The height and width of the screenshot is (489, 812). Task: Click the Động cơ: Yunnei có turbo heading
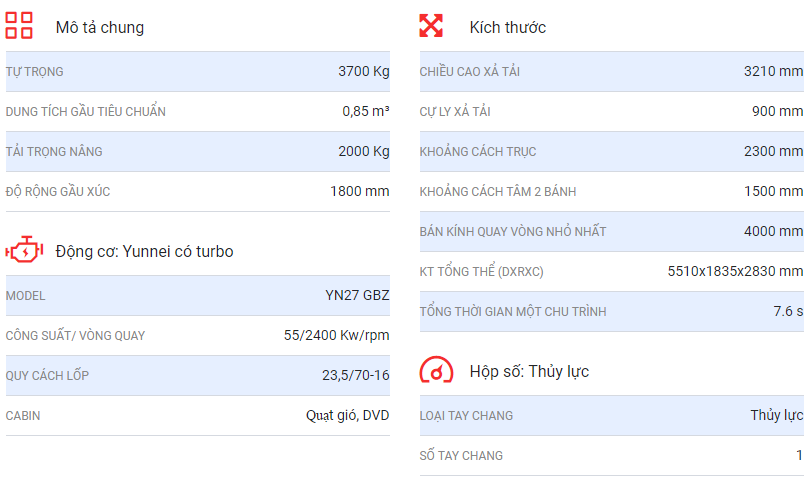144,251
